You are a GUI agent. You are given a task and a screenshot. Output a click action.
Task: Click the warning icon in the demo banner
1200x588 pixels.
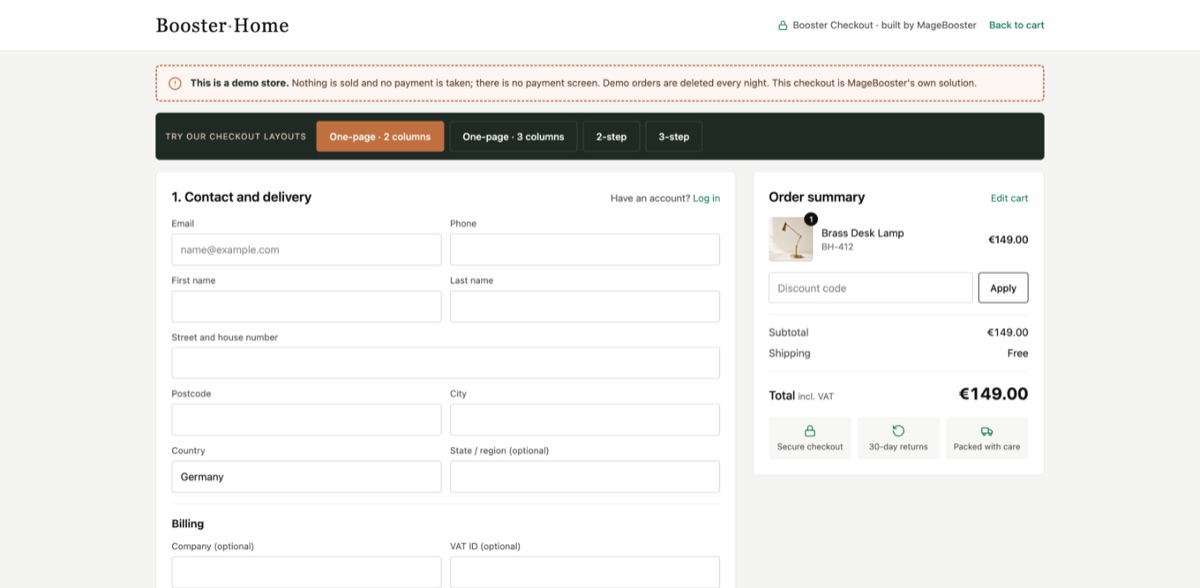point(175,83)
